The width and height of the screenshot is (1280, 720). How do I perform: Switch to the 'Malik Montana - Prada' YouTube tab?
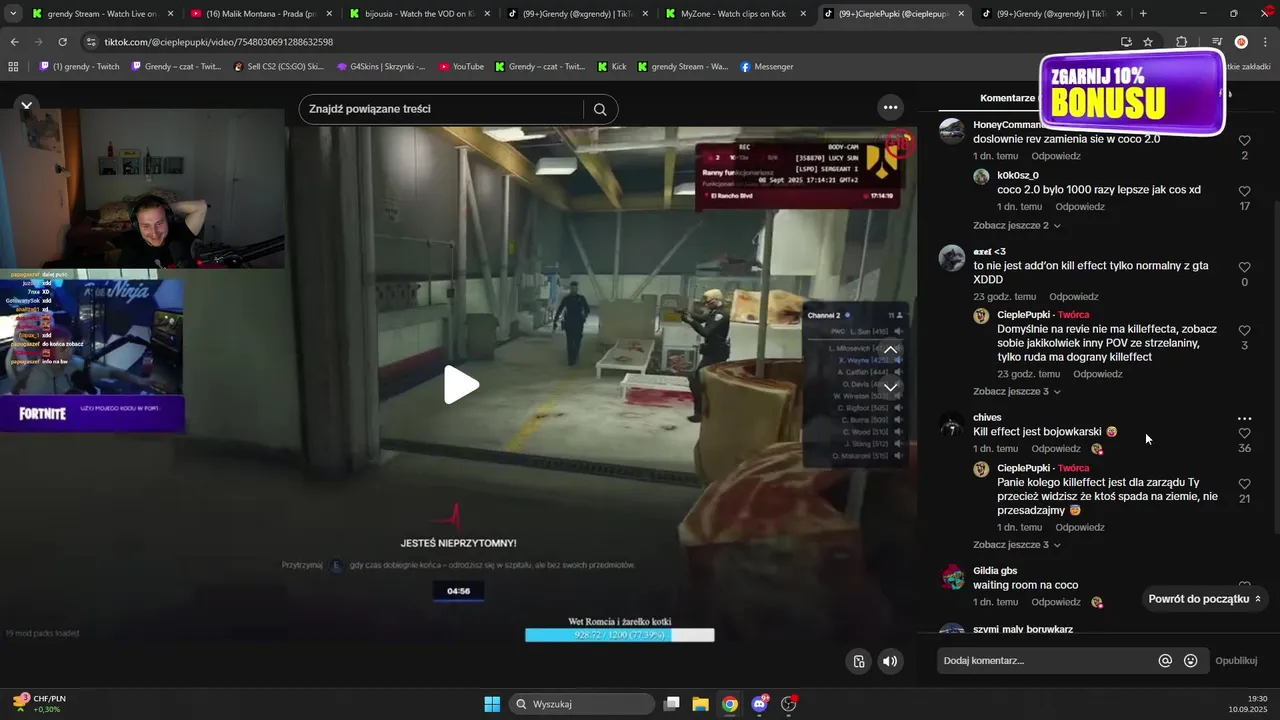(262, 14)
